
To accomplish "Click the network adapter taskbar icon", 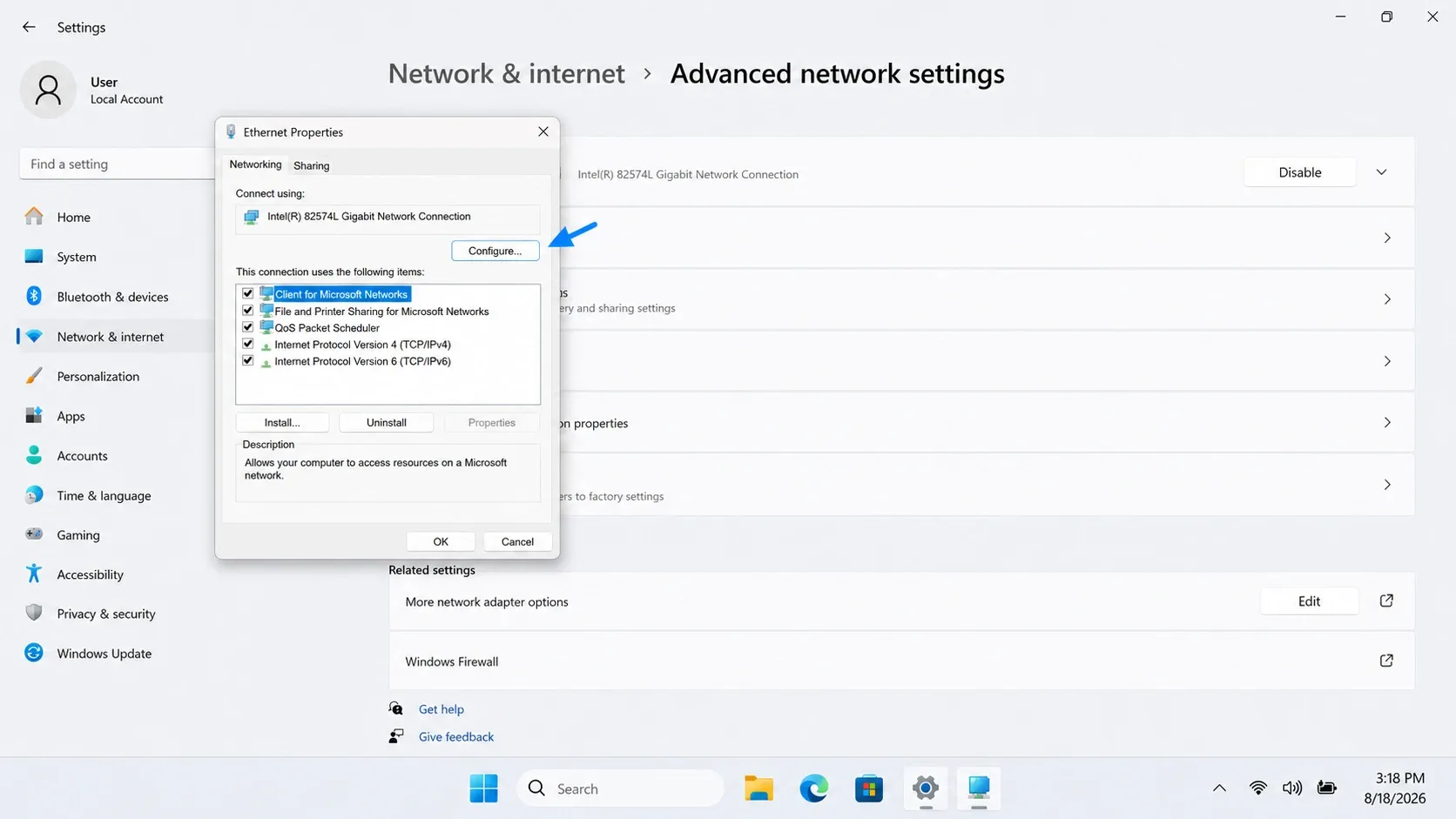I will pyautogui.click(x=979, y=789).
